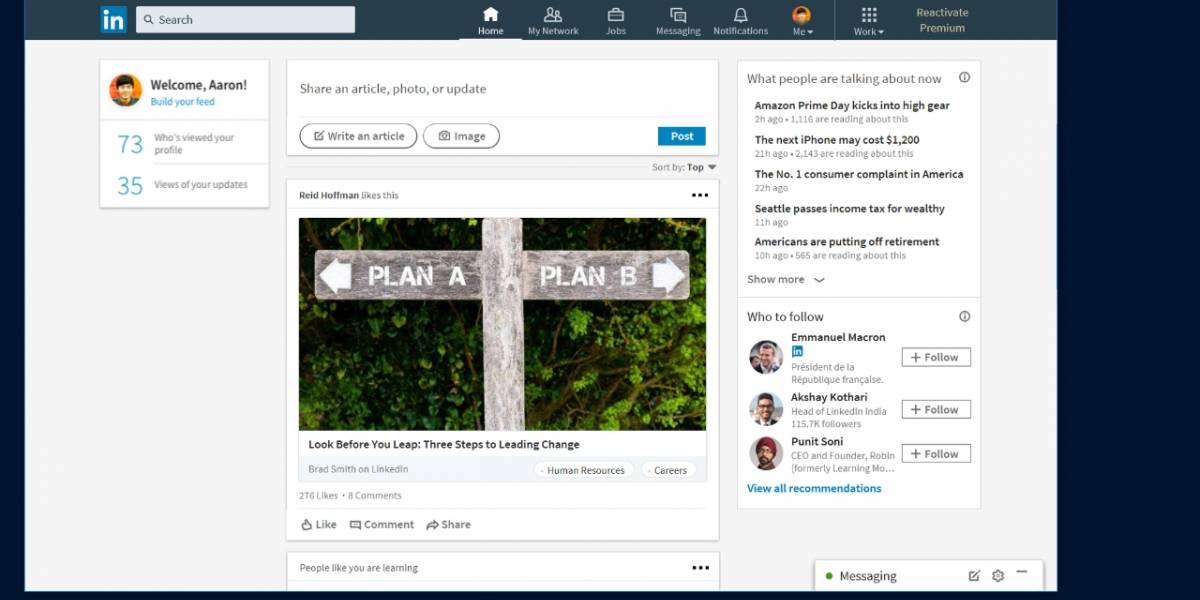Focus the Search field
Screen dimensions: 1200x600
point(245,19)
